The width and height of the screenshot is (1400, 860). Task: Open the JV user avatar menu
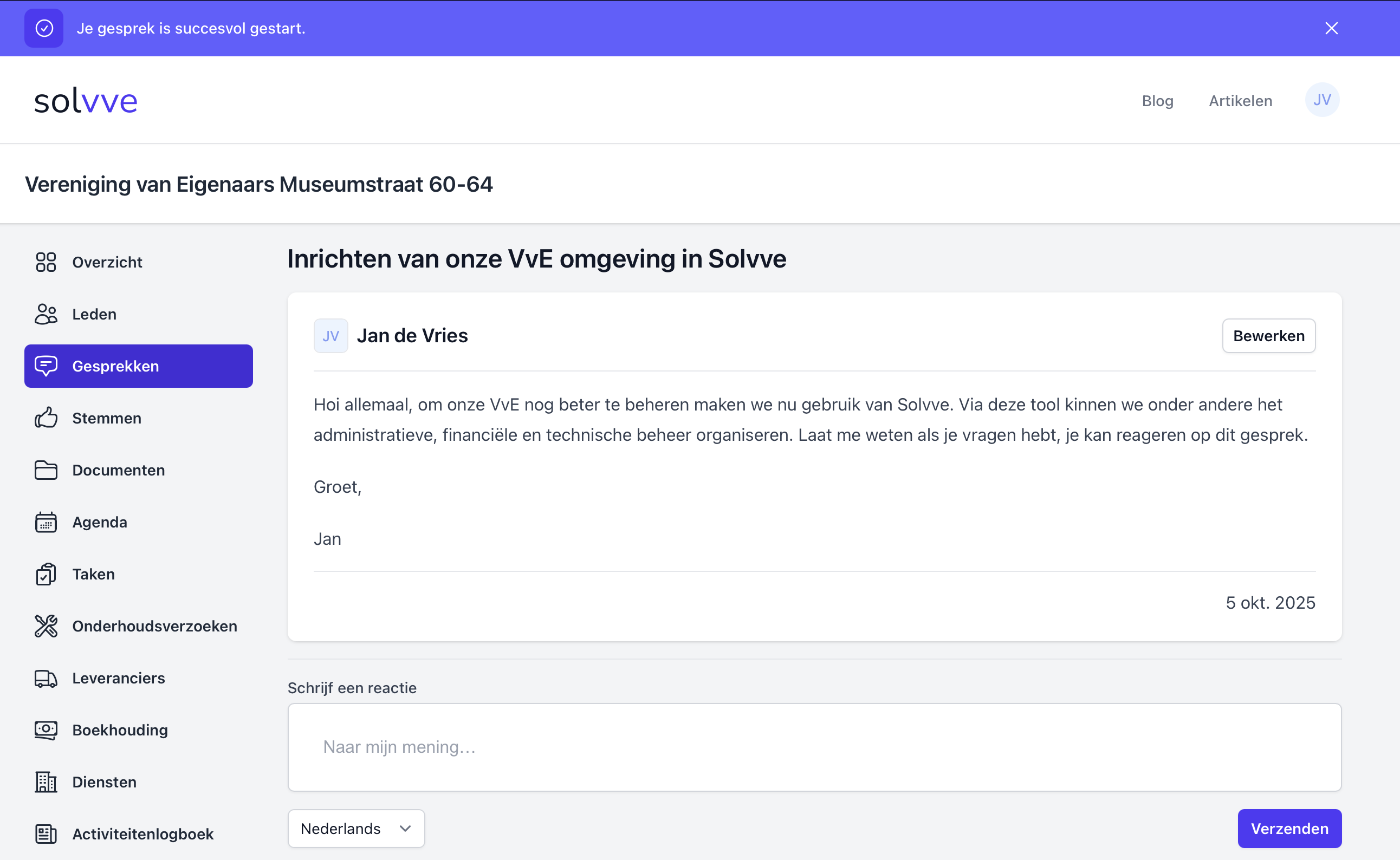(1321, 100)
